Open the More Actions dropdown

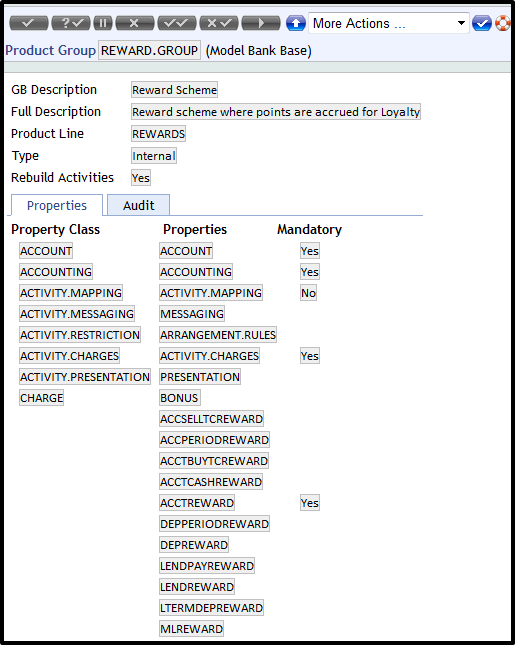coord(389,23)
